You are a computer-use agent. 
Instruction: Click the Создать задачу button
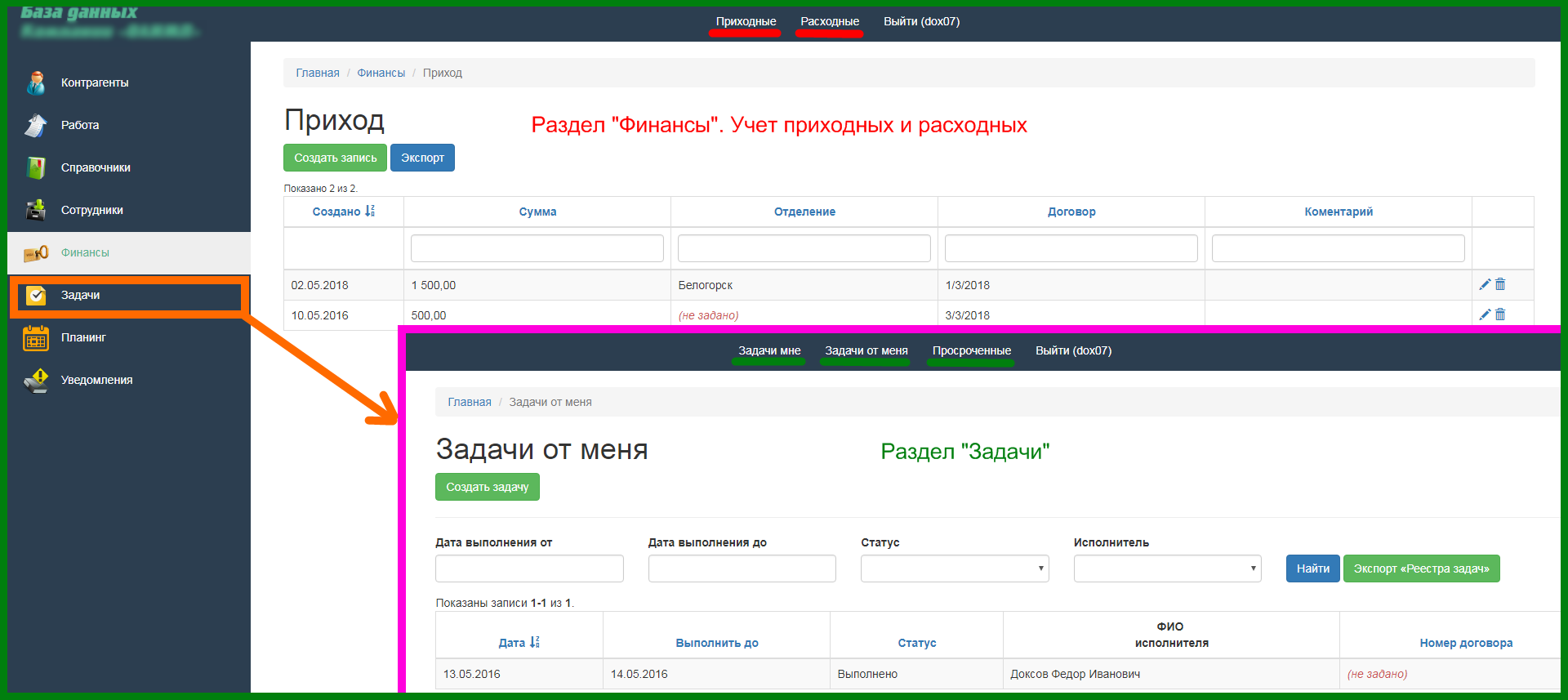pos(488,487)
